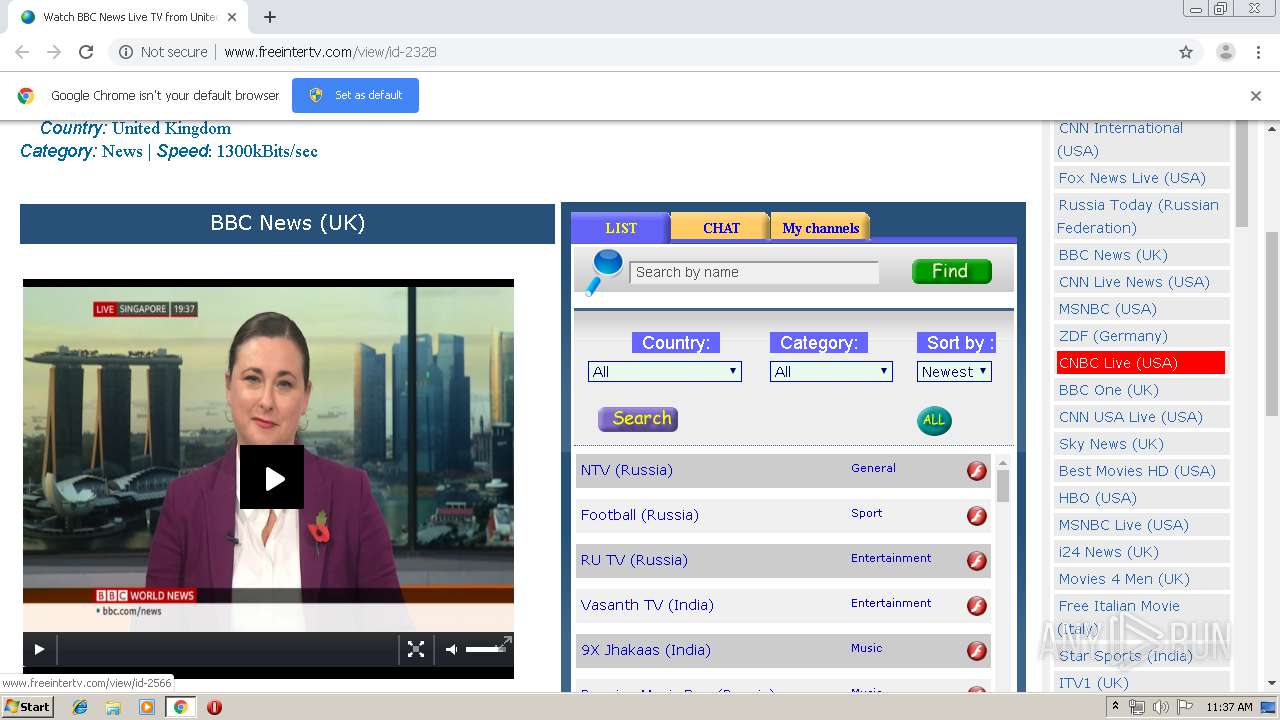The image size is (1280, 720).
Task: Click the magnifying glass search icon
Action: 603,272
